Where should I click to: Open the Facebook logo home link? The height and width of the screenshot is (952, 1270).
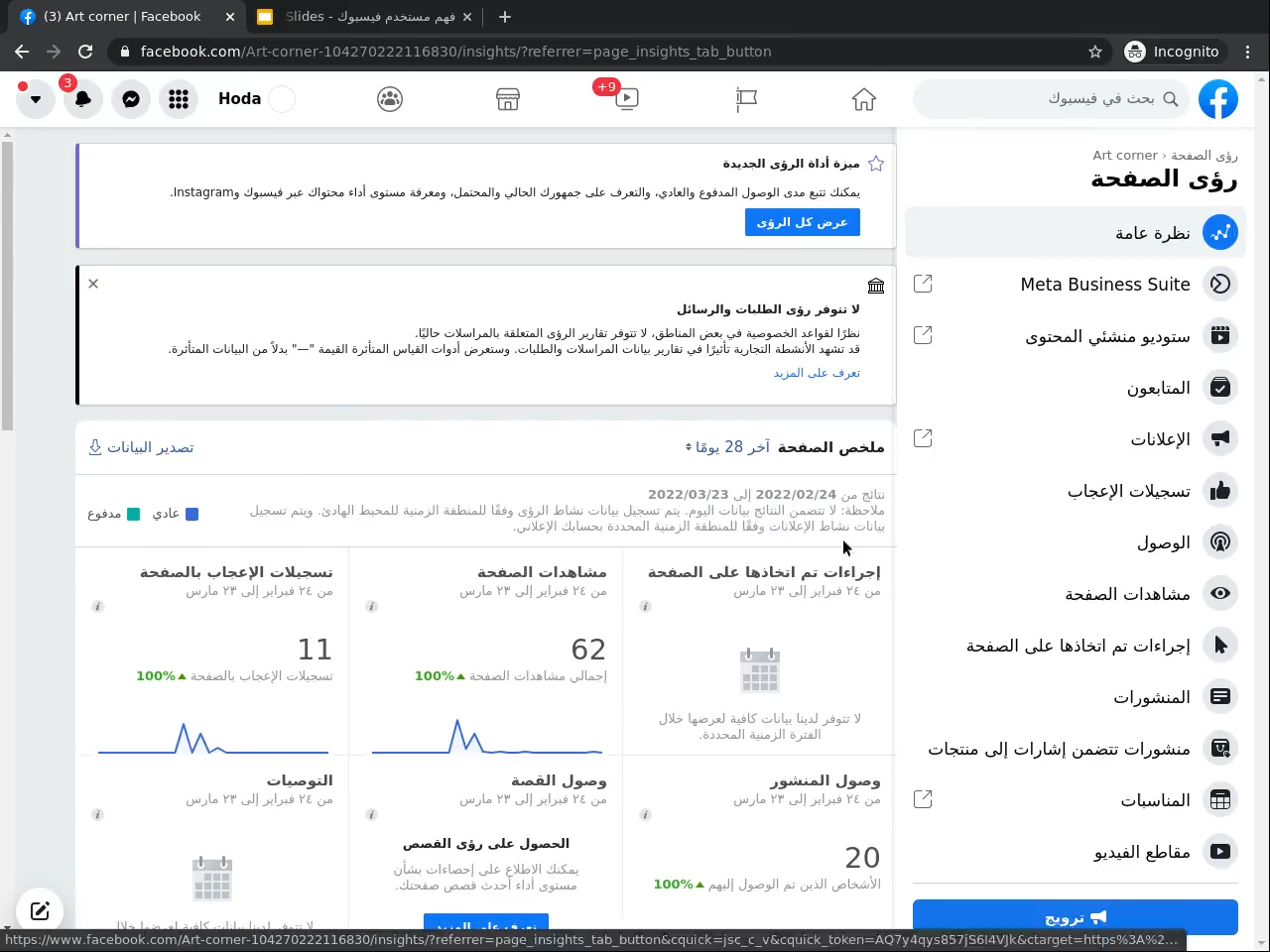tap(1218, 99)
